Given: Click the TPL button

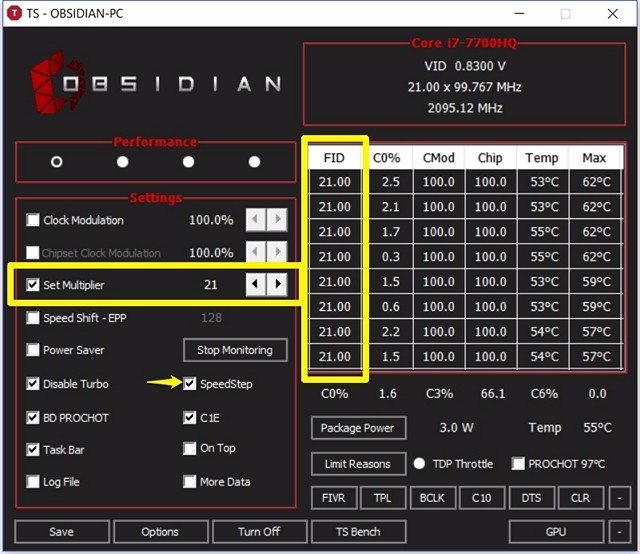Looking at the screenshot, I should click(x=382, y=497).
